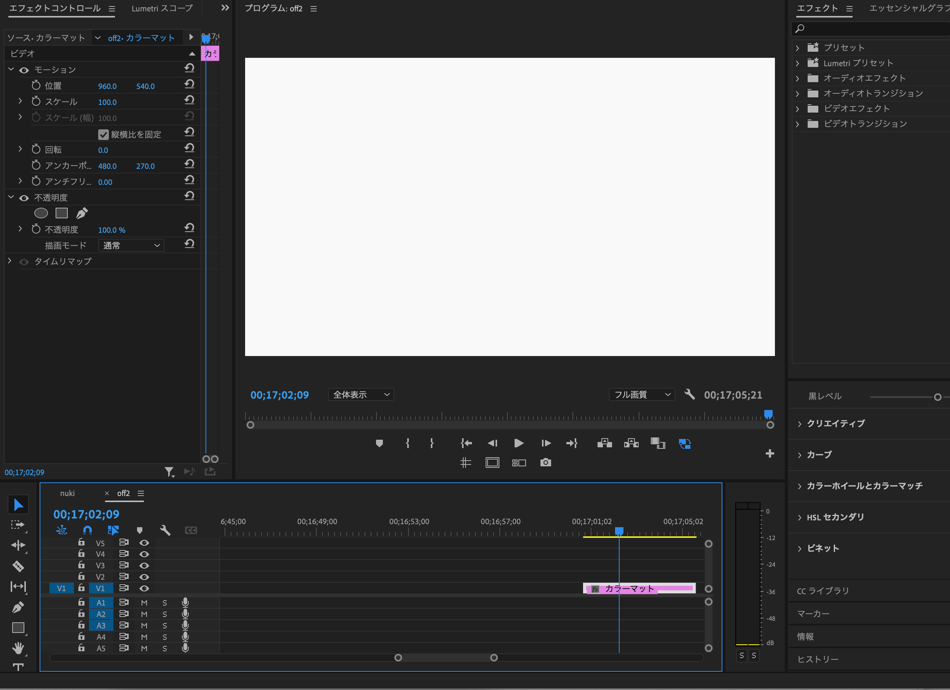950x690 pixels.
Task: Open the フル画質 playback resolution dropdown
Action: click(x=641, y=395)
